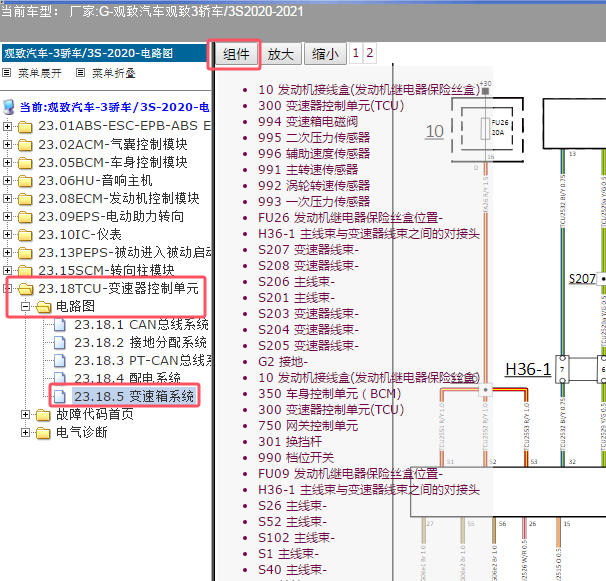This screenshot has width=606, height=581.
Task: Click the 组件 components button
Action: coord(236,54)
